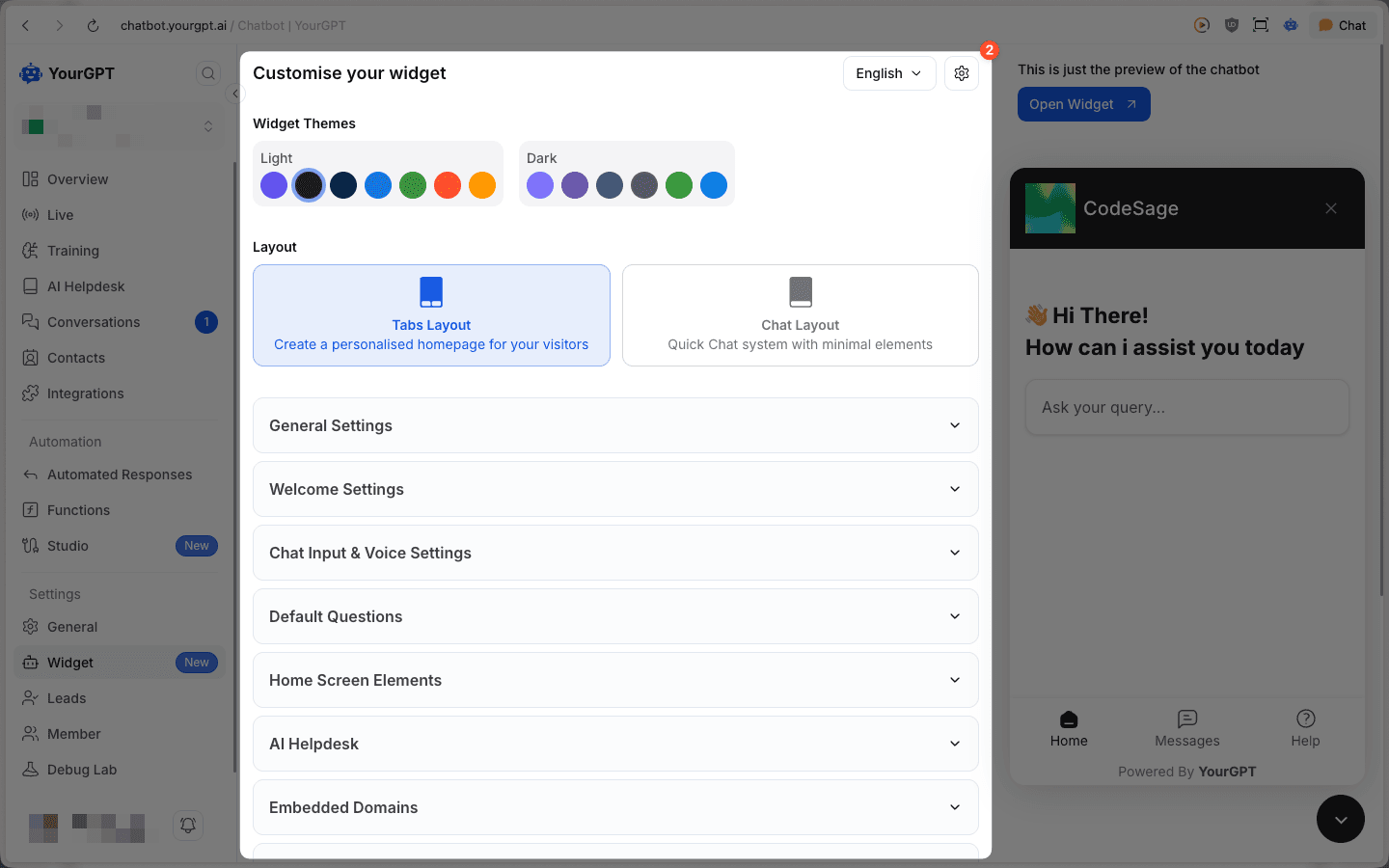Expand the Welcome Settings section
The height and width of the screenshot is (868, 1389).
[x=615, y=489]
